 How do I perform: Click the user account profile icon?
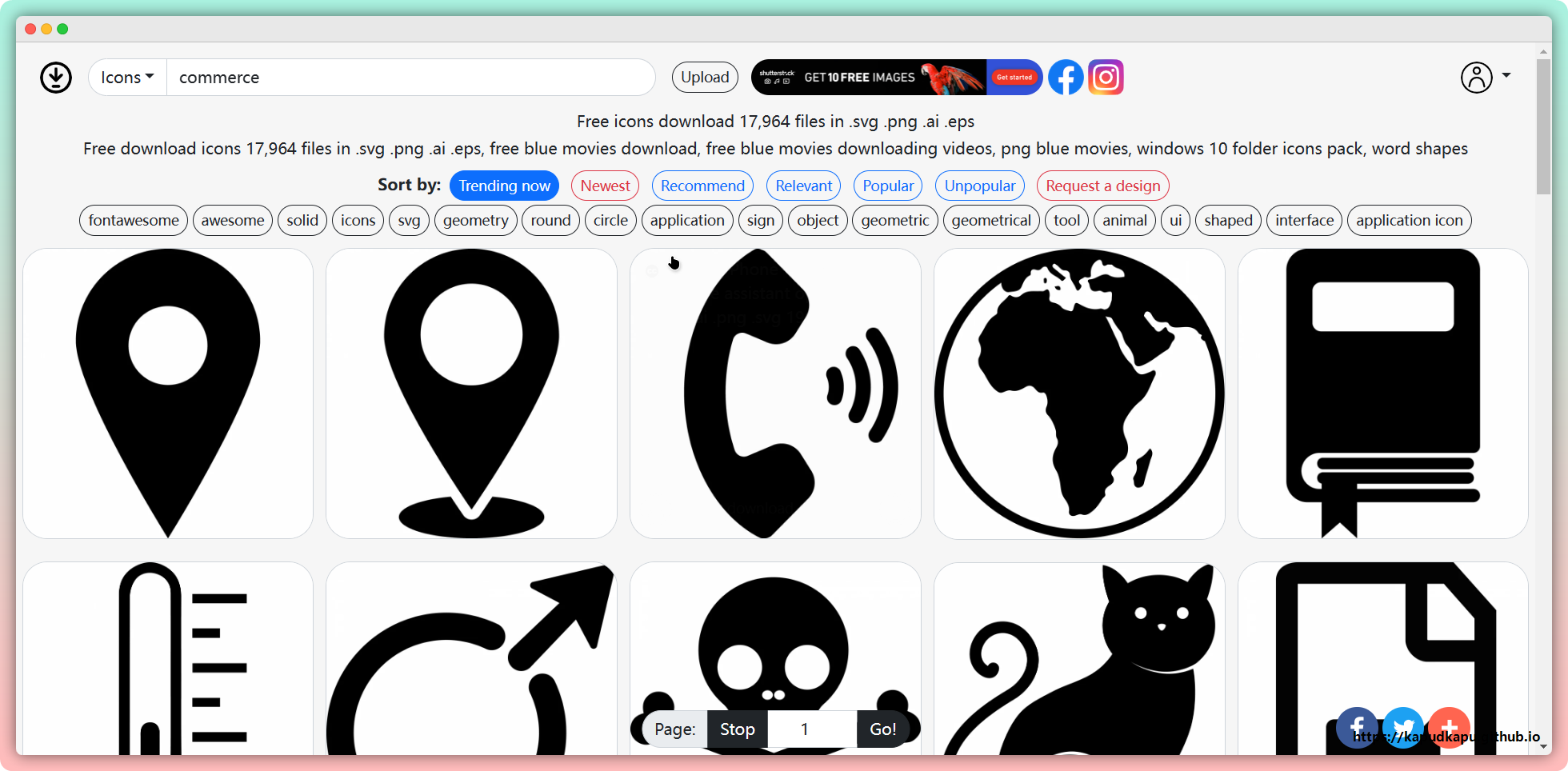point(1476,78)
